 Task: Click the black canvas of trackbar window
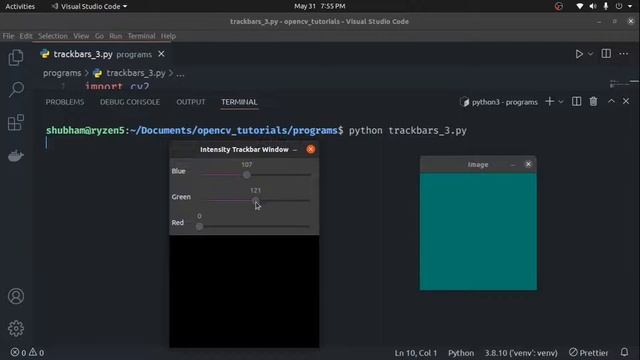244,291
